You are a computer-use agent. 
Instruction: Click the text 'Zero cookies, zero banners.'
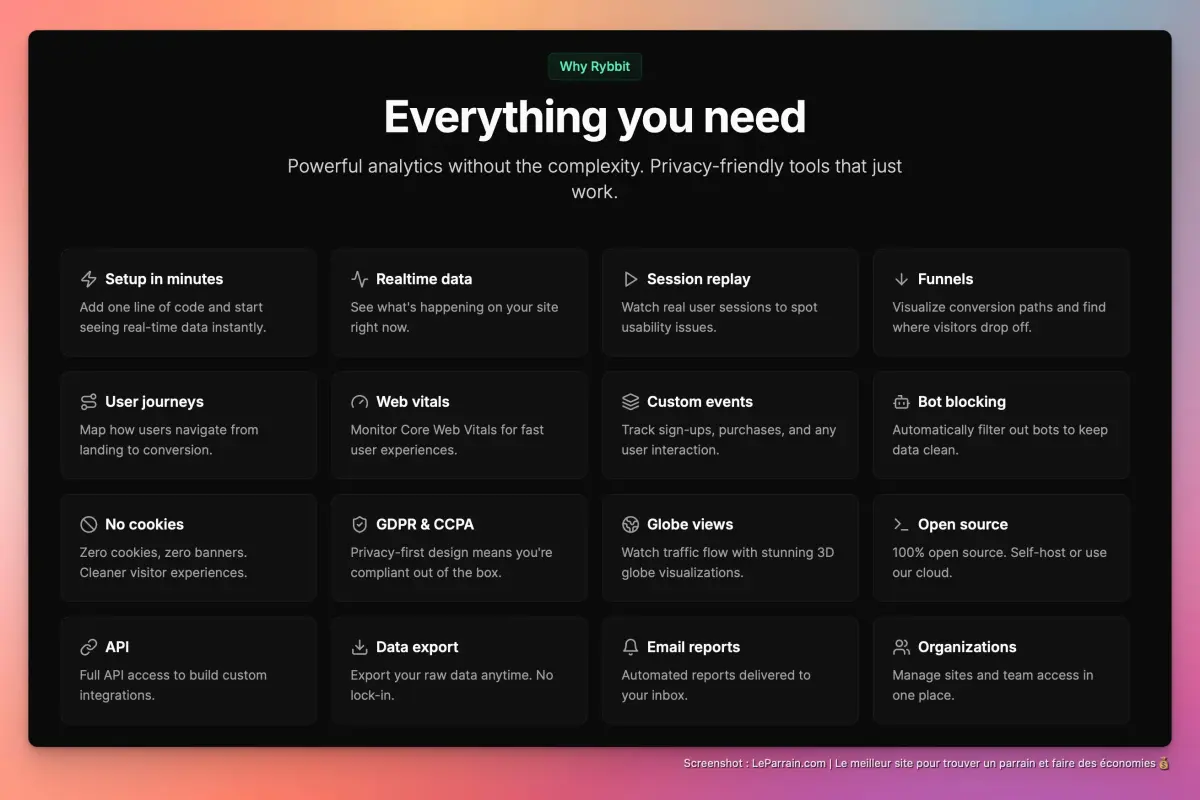(163, 552)
